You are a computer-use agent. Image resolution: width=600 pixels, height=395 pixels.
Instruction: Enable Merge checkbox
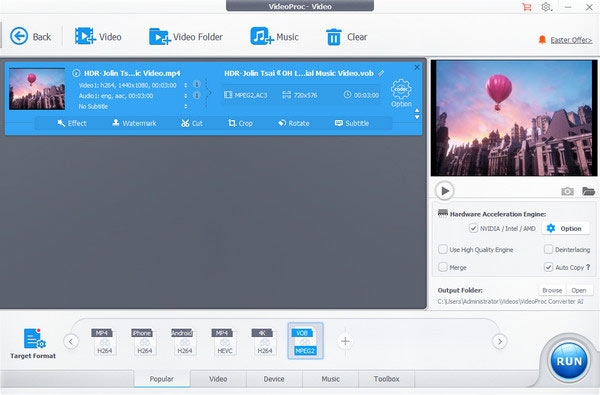(x=443, y=267)
